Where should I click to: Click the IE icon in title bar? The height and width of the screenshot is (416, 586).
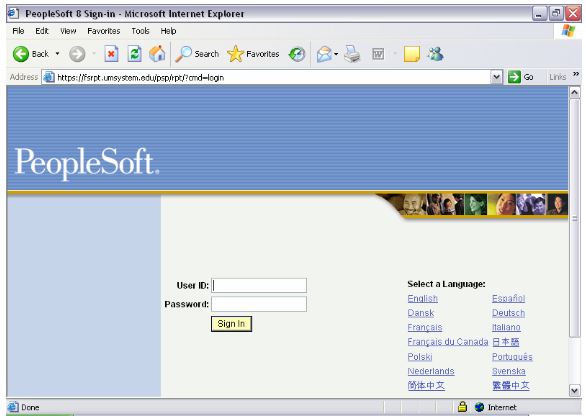pos(13,13)
